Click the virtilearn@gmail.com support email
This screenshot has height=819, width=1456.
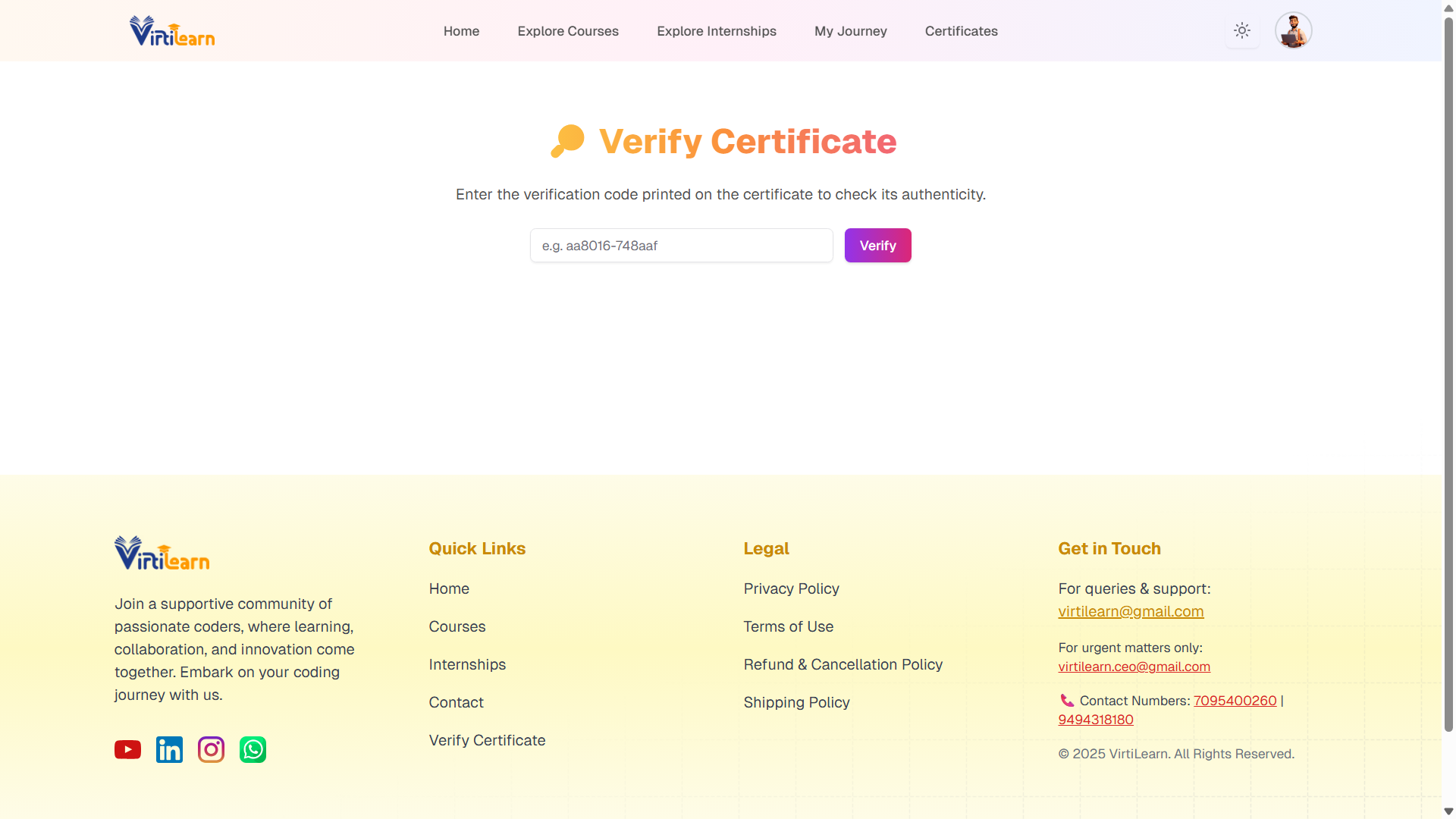pyautogui.click(x=1131, y=611)
